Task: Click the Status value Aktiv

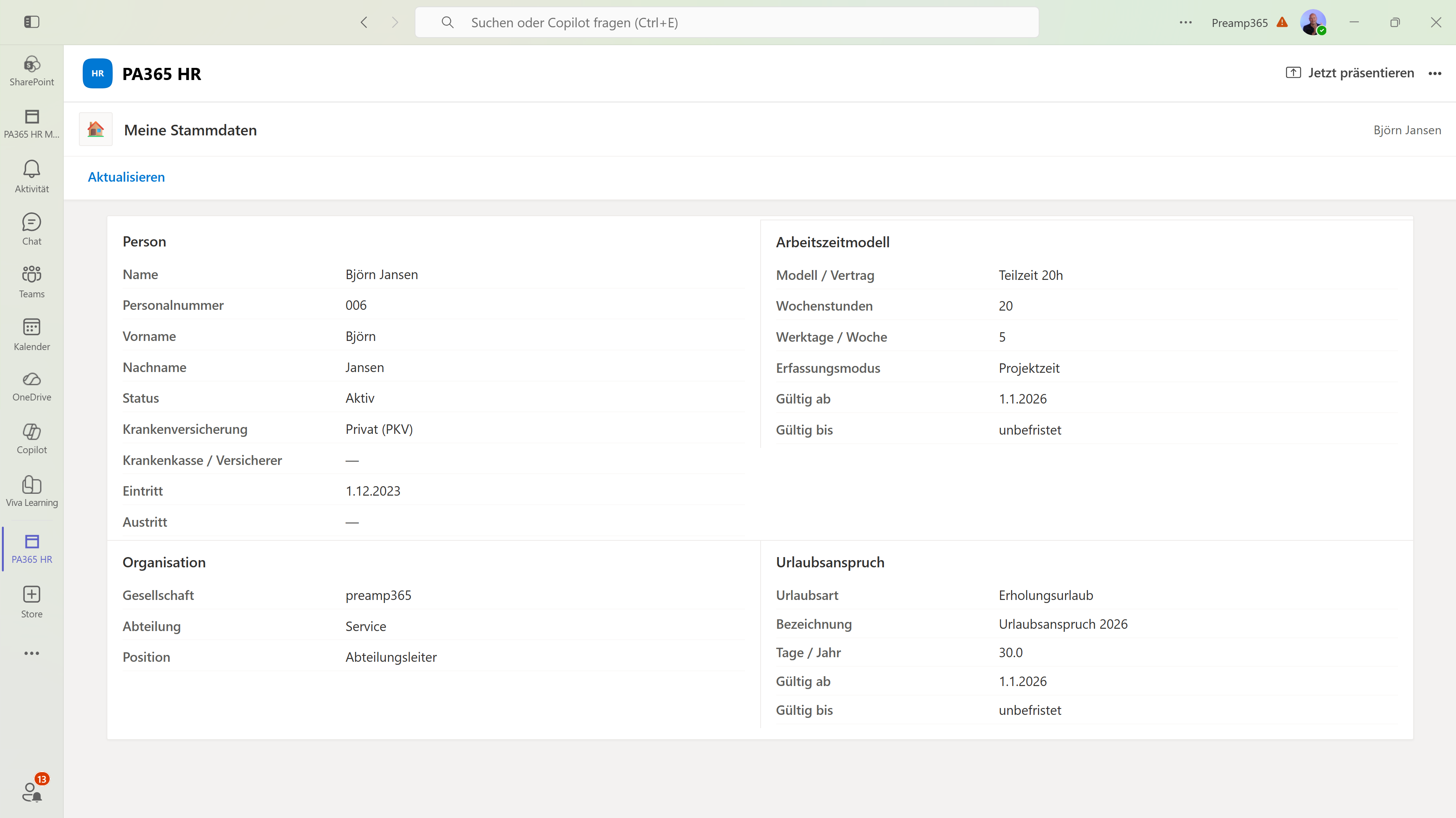Action: pyautogui.click(x=360, y=398)
